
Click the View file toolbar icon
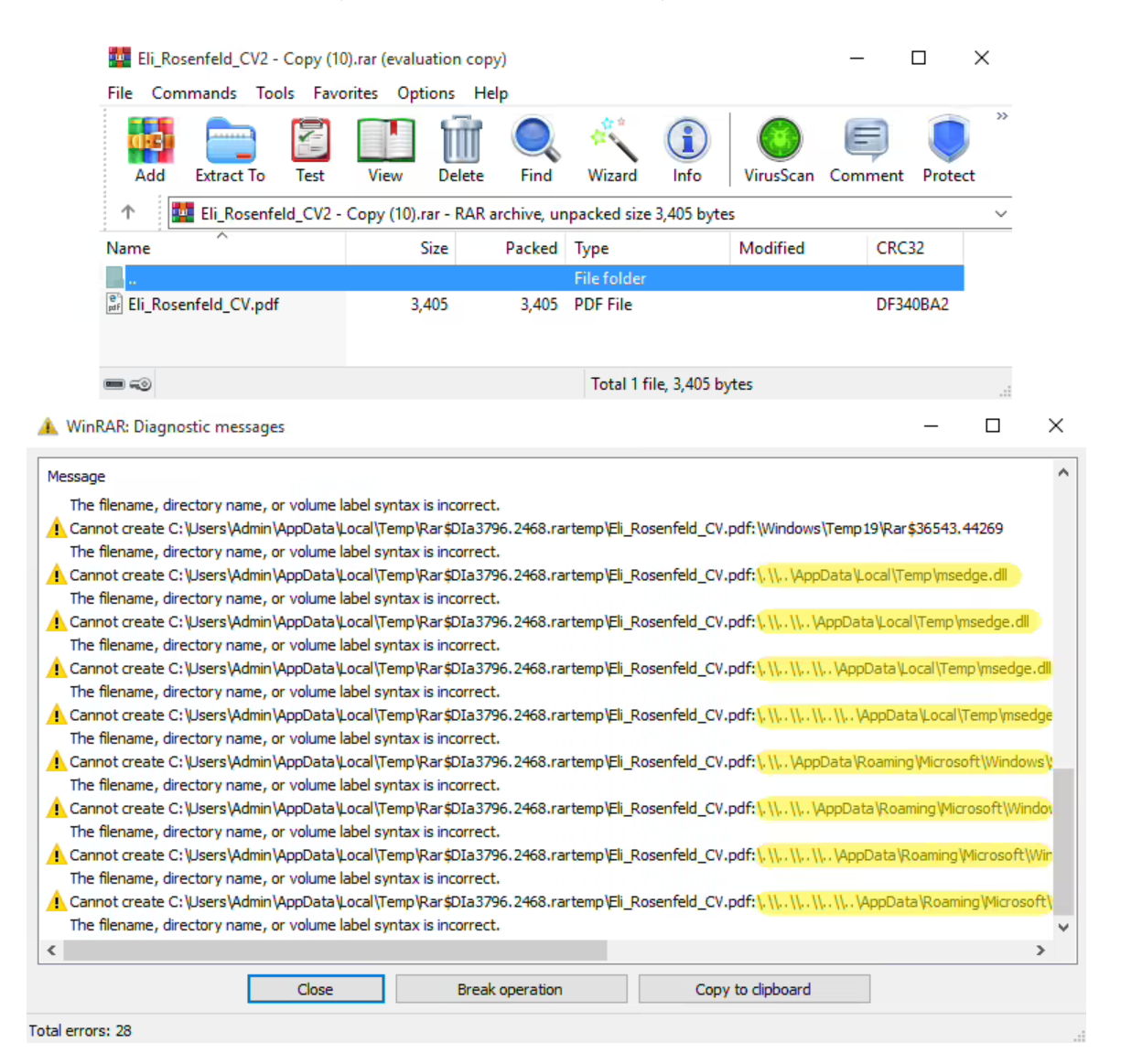pyautogui.click(x=385, y=149)
